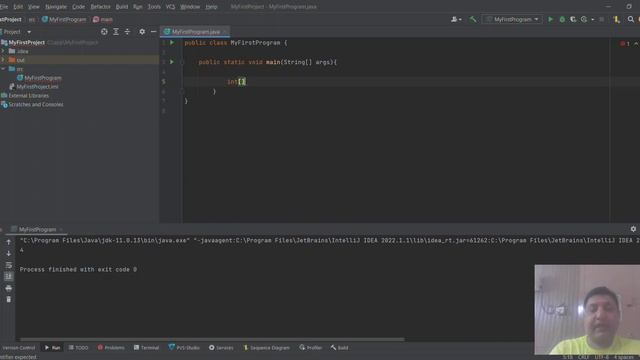640x360 pixels.
Task: Select opened file locate target icon
Action: (x=104, y=31)
